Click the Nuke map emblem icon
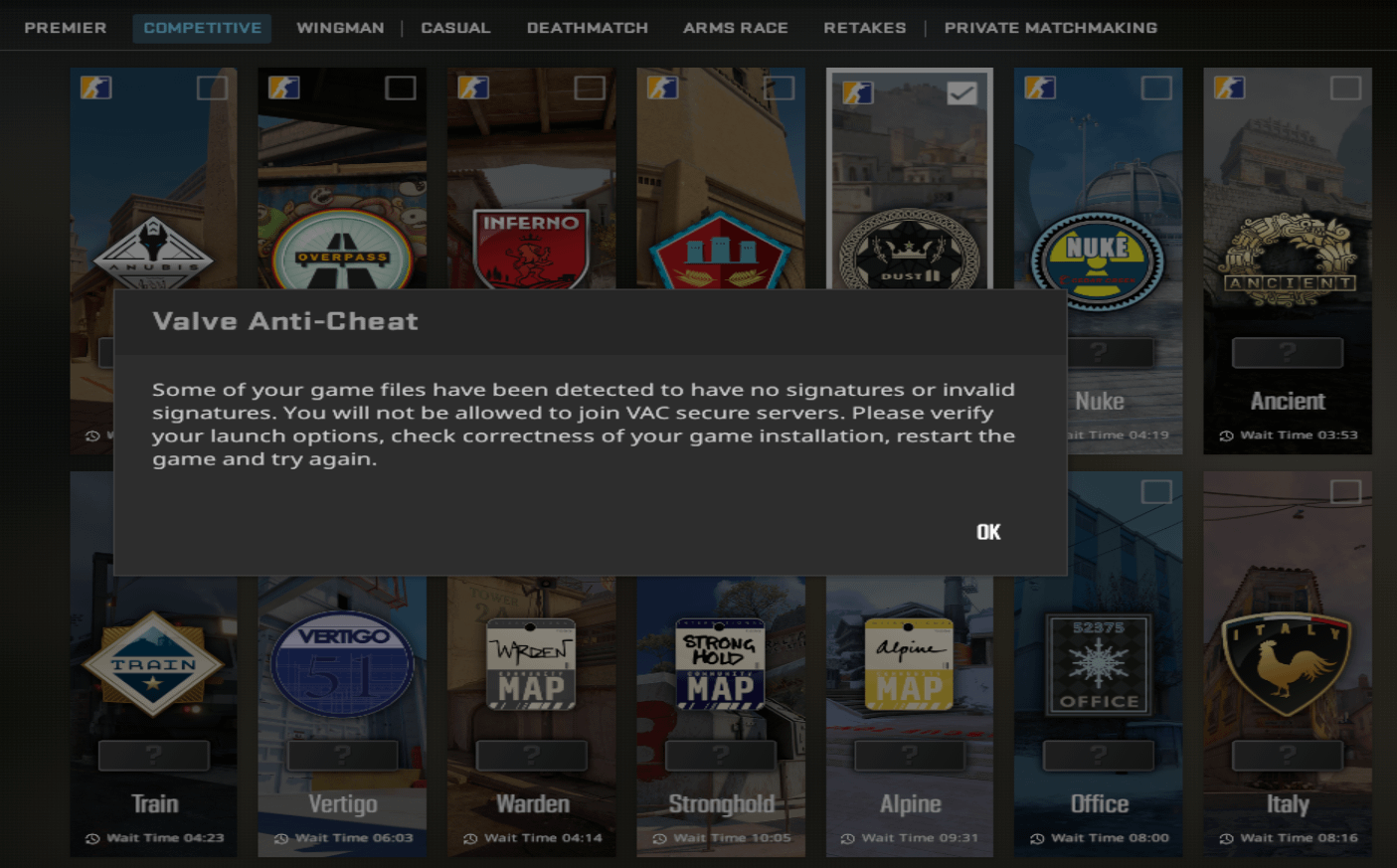The width and height of the screenshot is (1397, 868). [x=1098, y=260]
